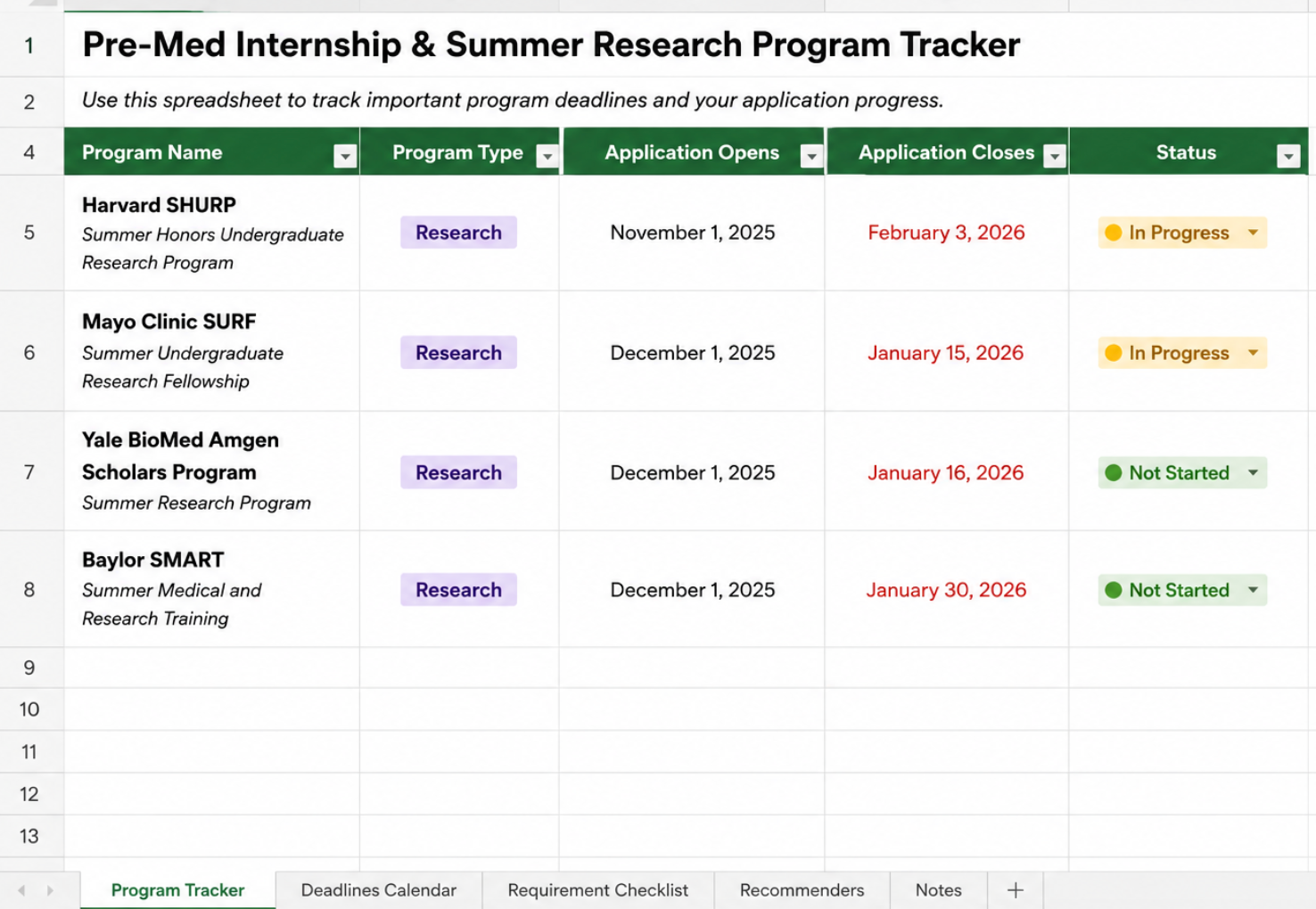This screenshot has height=909, width=1316.
Task: Click the Research tag for Mayo Clinic SURF
Action: [458, 353]
